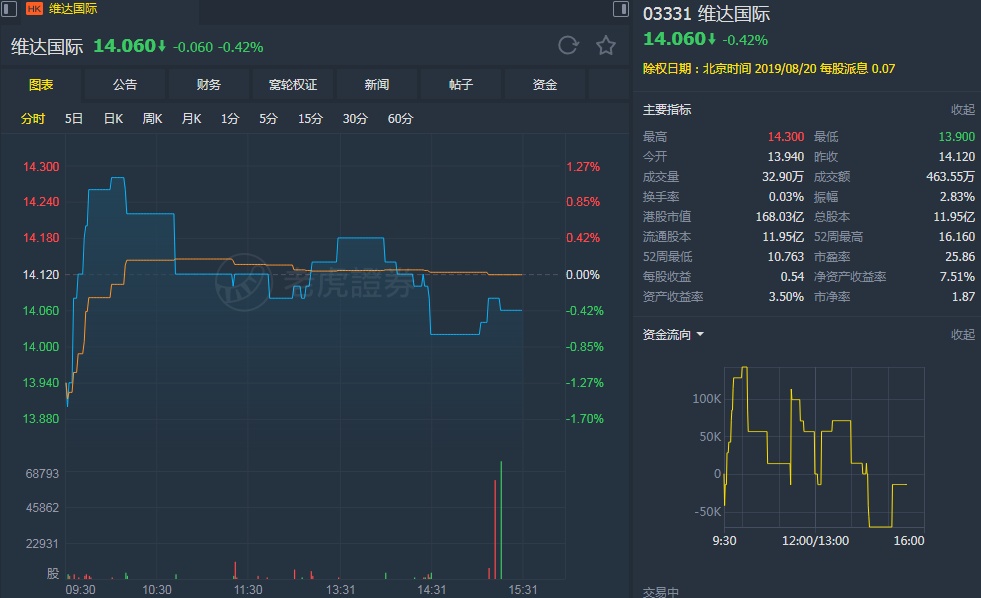Click the 03331 维达国际 header
The width and height of the screenshot is (981, 598).
[x=706, y=14]
